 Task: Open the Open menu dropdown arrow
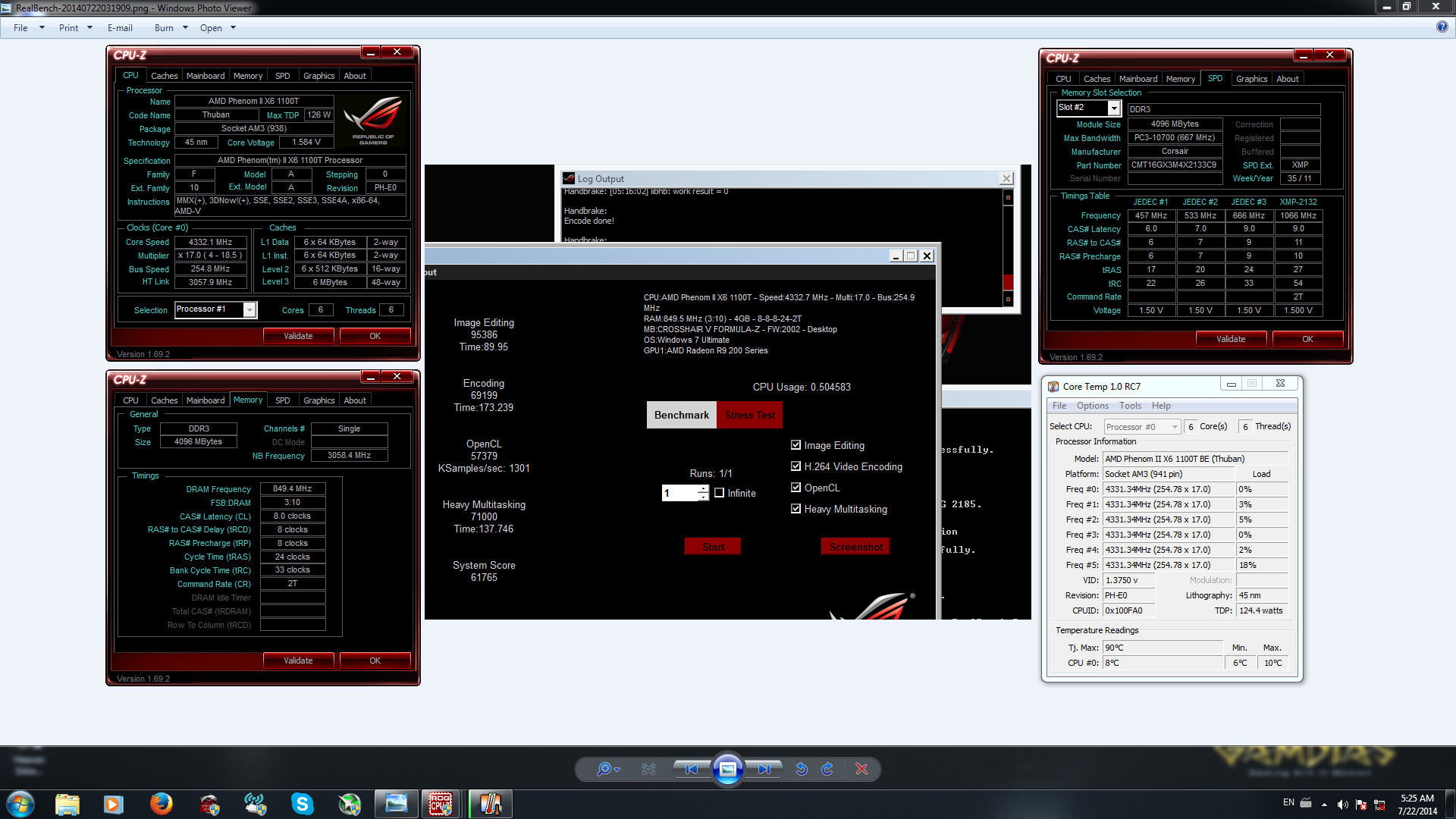pos(233,28)
